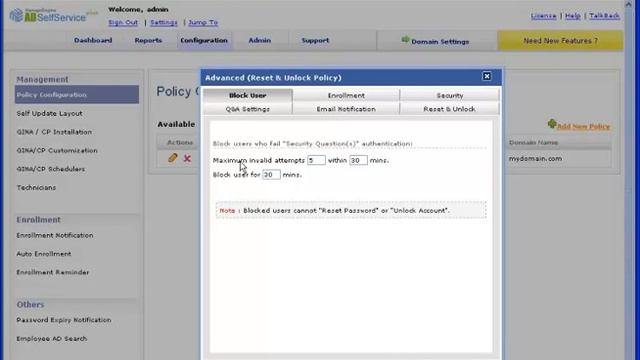Open Auto Enrollment

[44, 254]
